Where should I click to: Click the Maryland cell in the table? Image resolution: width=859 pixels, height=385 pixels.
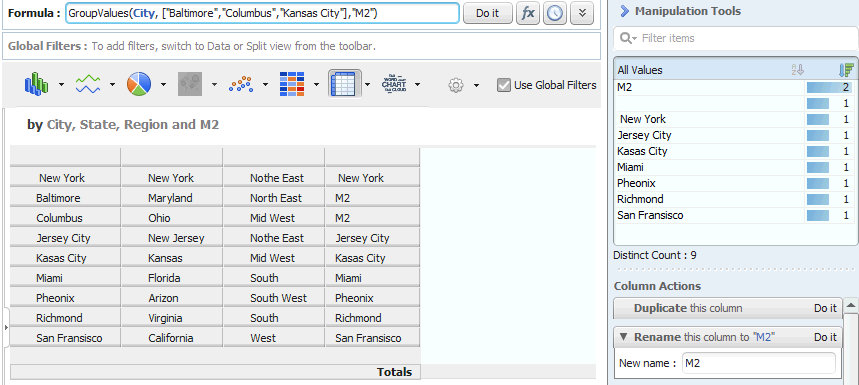[171, 198]
